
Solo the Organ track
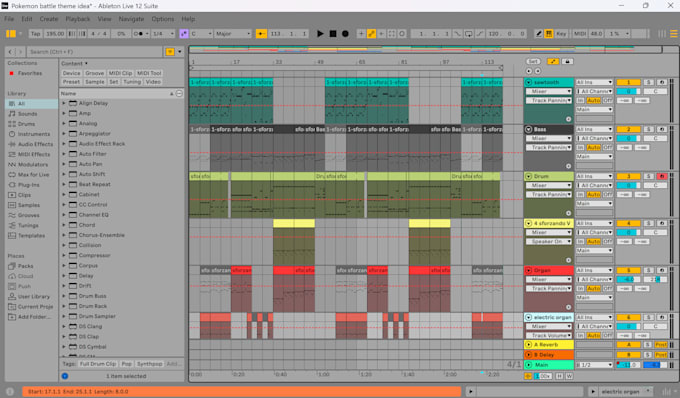coord(648,270)
